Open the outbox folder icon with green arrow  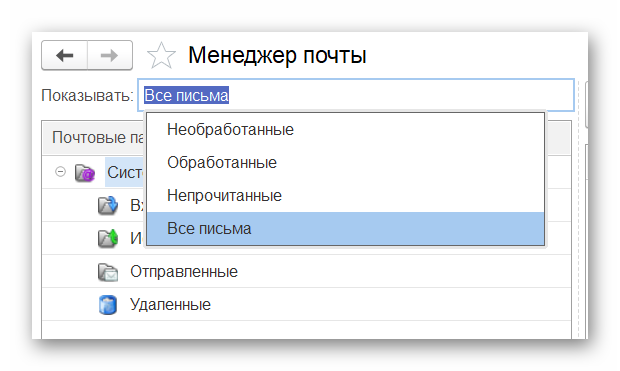click(108, 238)
